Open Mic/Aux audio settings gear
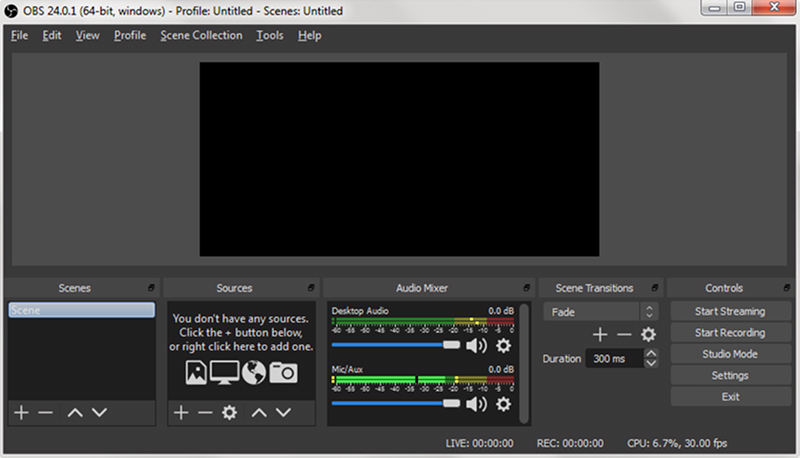This screenshot has height=458, width=800. coord(504,404)
